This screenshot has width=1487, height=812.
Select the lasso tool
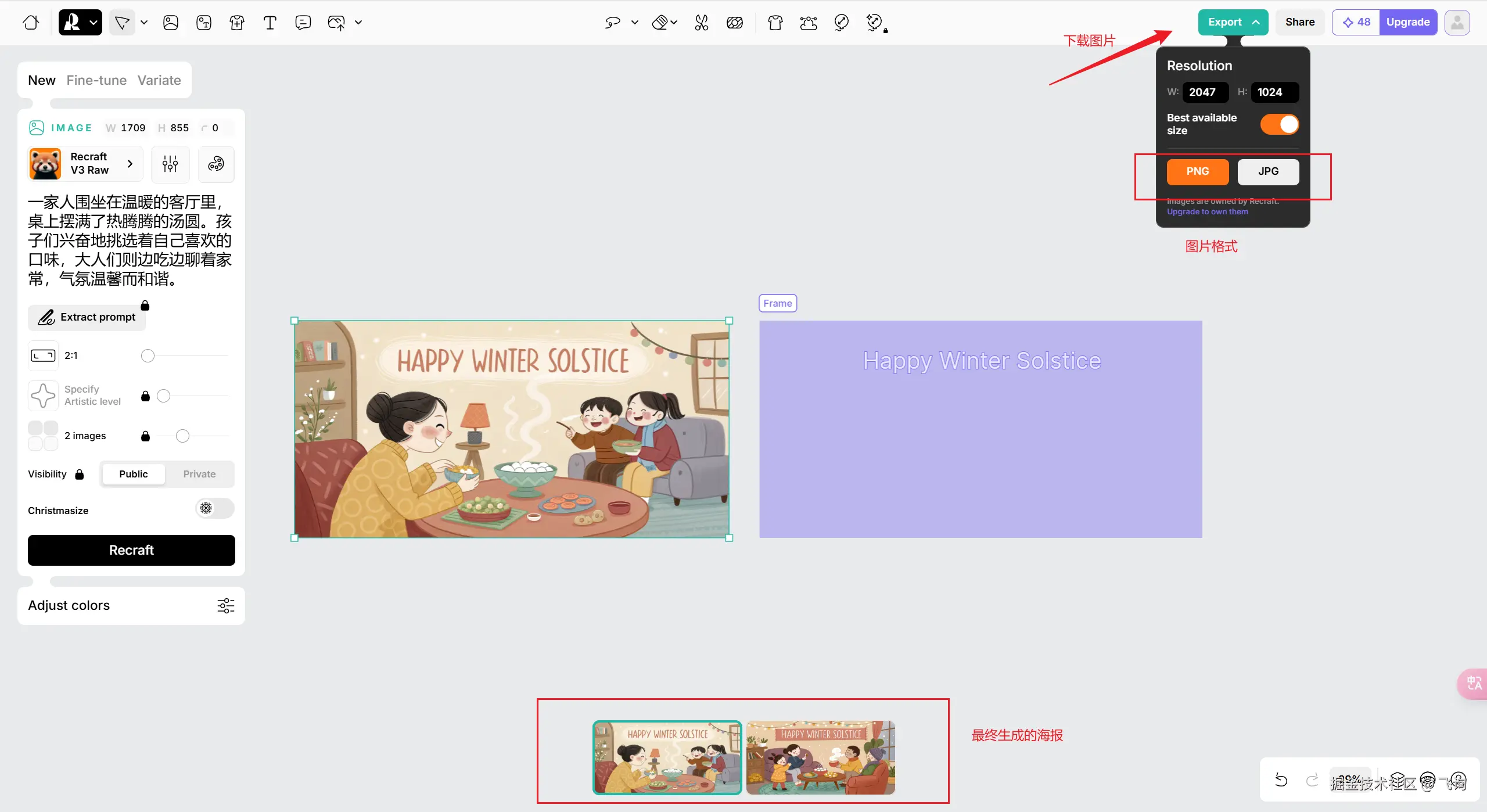point(612,23)
